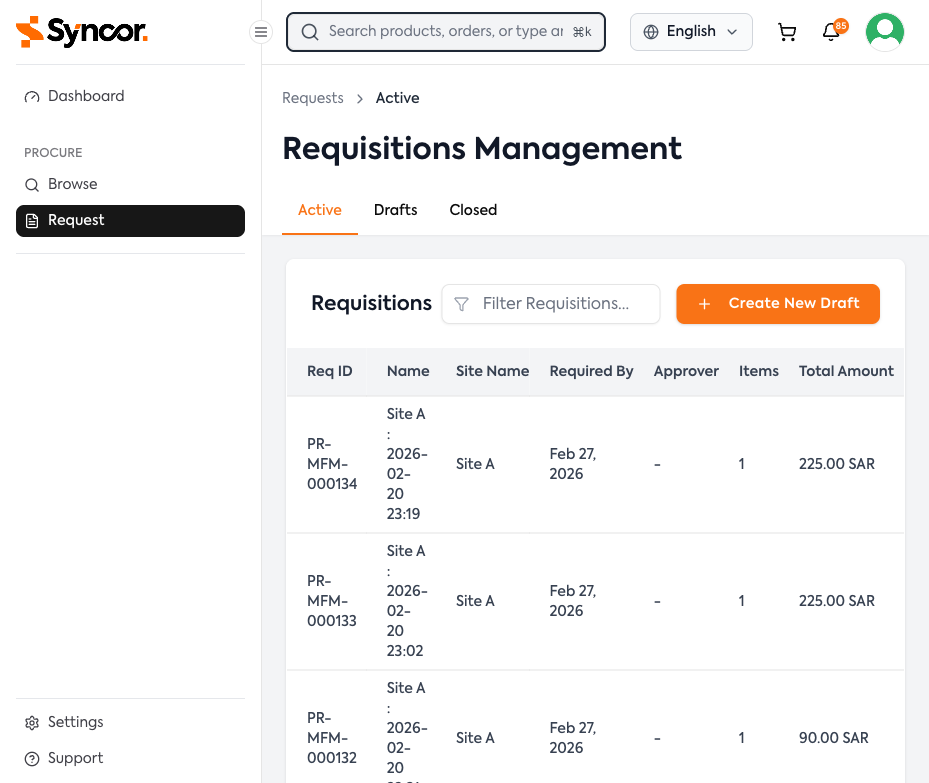This screenshot has width=929, height=783.
Task: Collapse the sidebar via hamburger icon
Action: (261, 32)
